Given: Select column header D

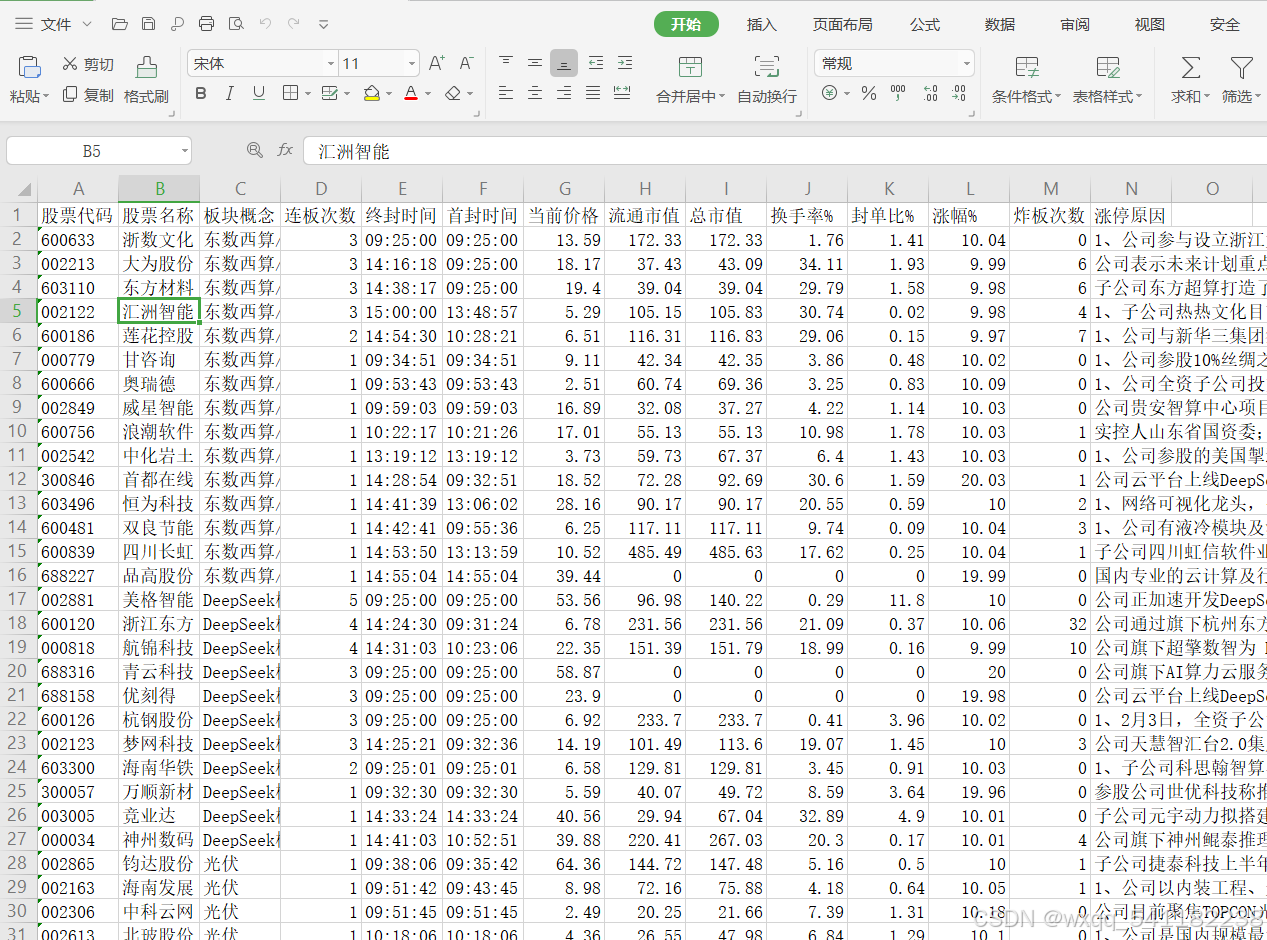Looking at the screenshot, I should point(321,189).
